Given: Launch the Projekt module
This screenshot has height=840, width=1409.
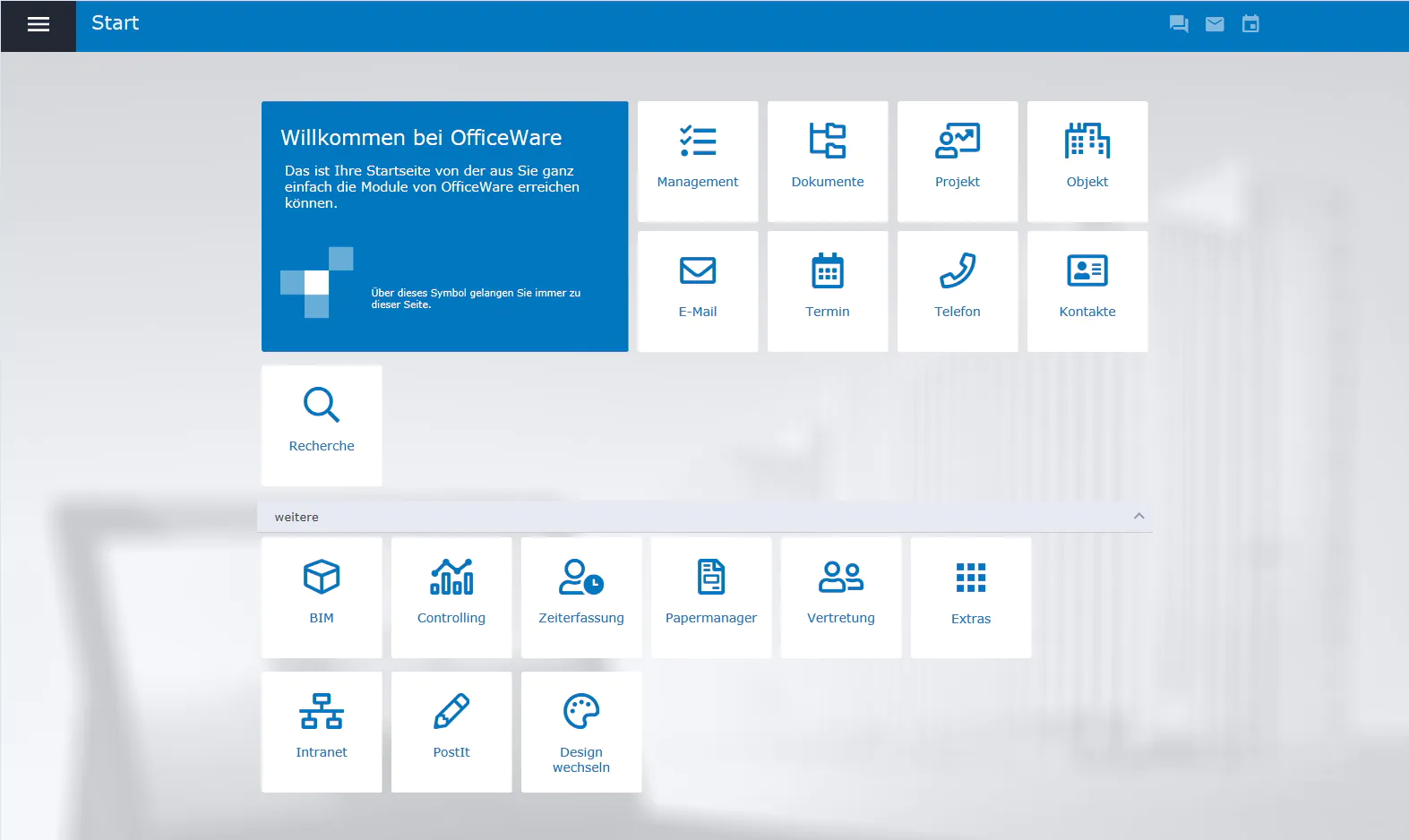Looking at the screenshot, I should [x=957, y=161].
